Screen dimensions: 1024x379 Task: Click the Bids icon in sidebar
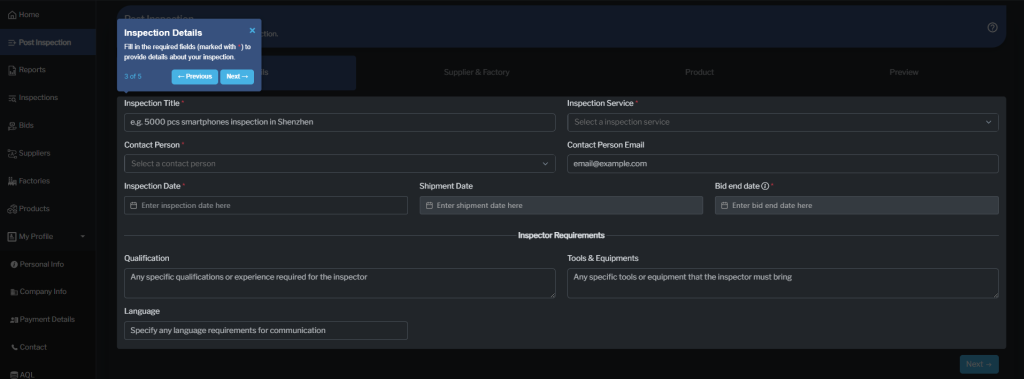click(12, 125)
